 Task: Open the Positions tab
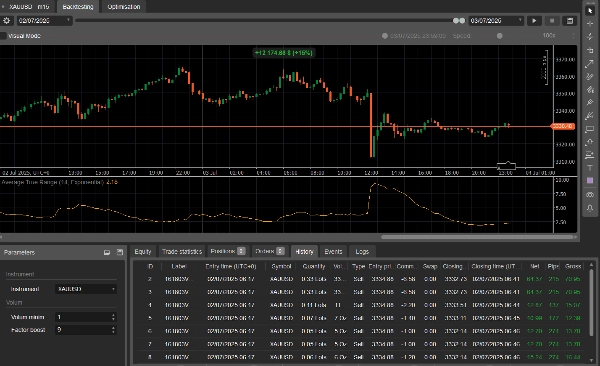pyautogui.click(x=228, y=251)
